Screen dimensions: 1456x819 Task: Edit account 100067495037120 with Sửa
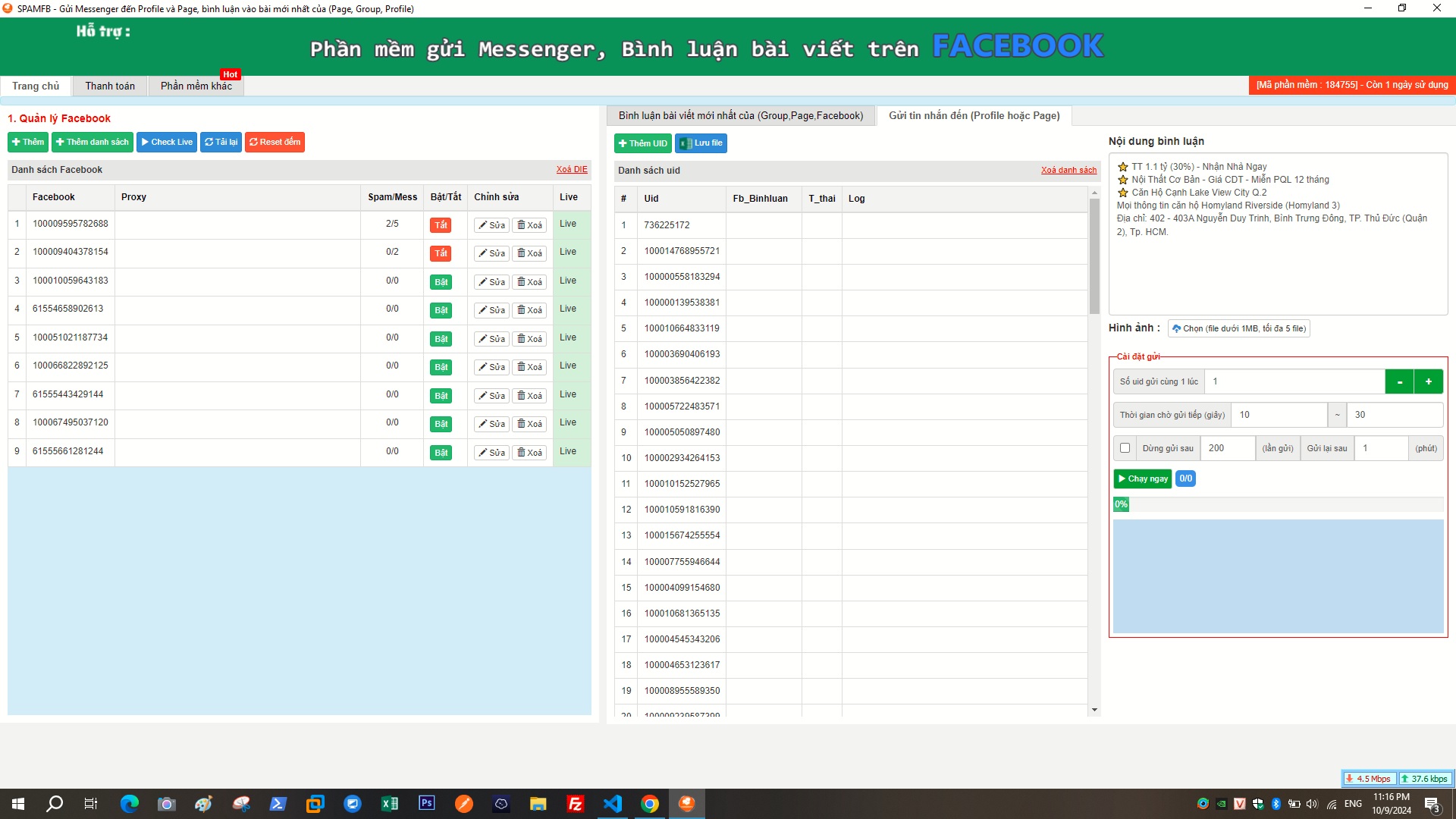tap(491, 424)
